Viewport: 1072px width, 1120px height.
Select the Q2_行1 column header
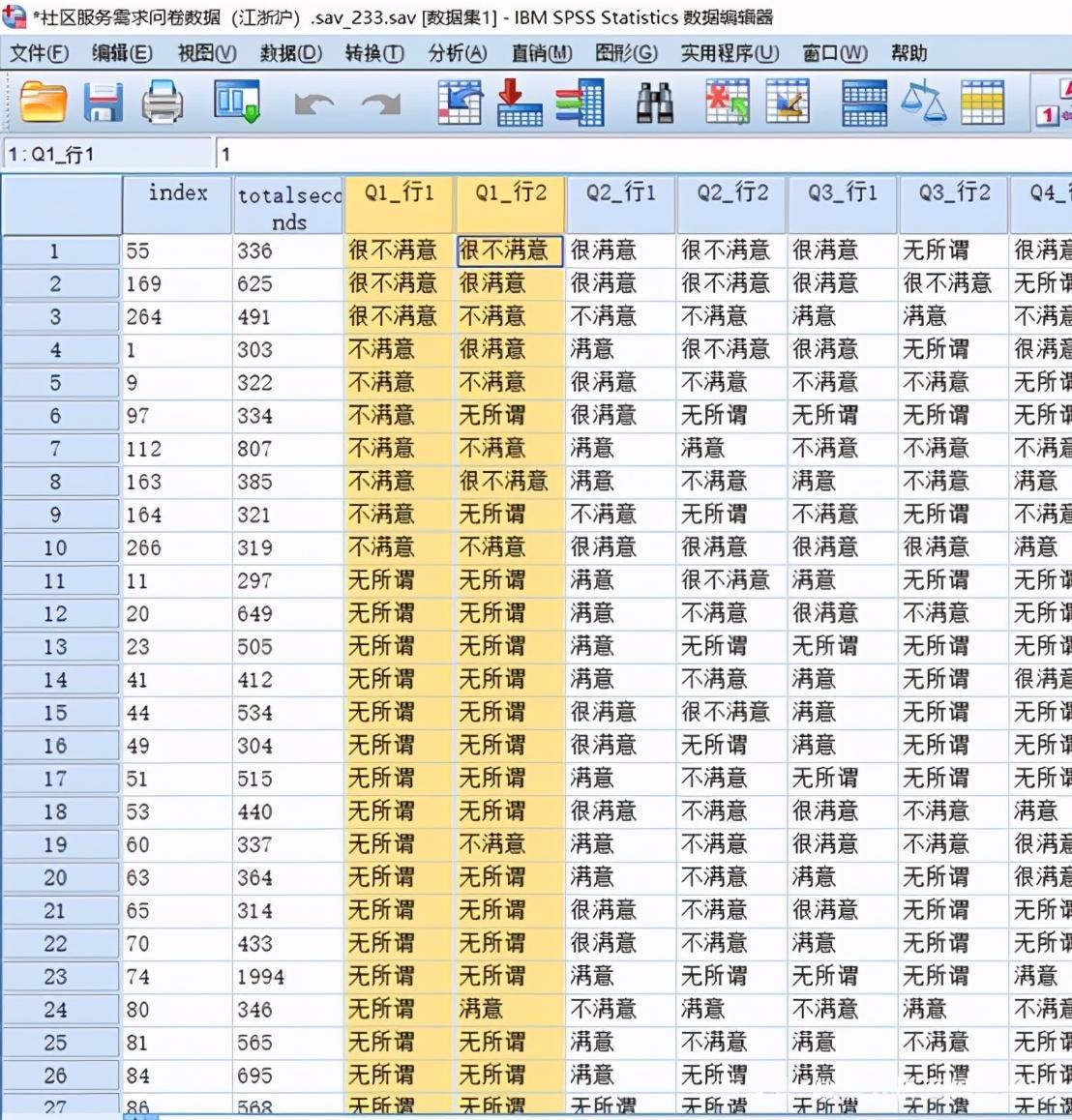click(x=621, y=193)
